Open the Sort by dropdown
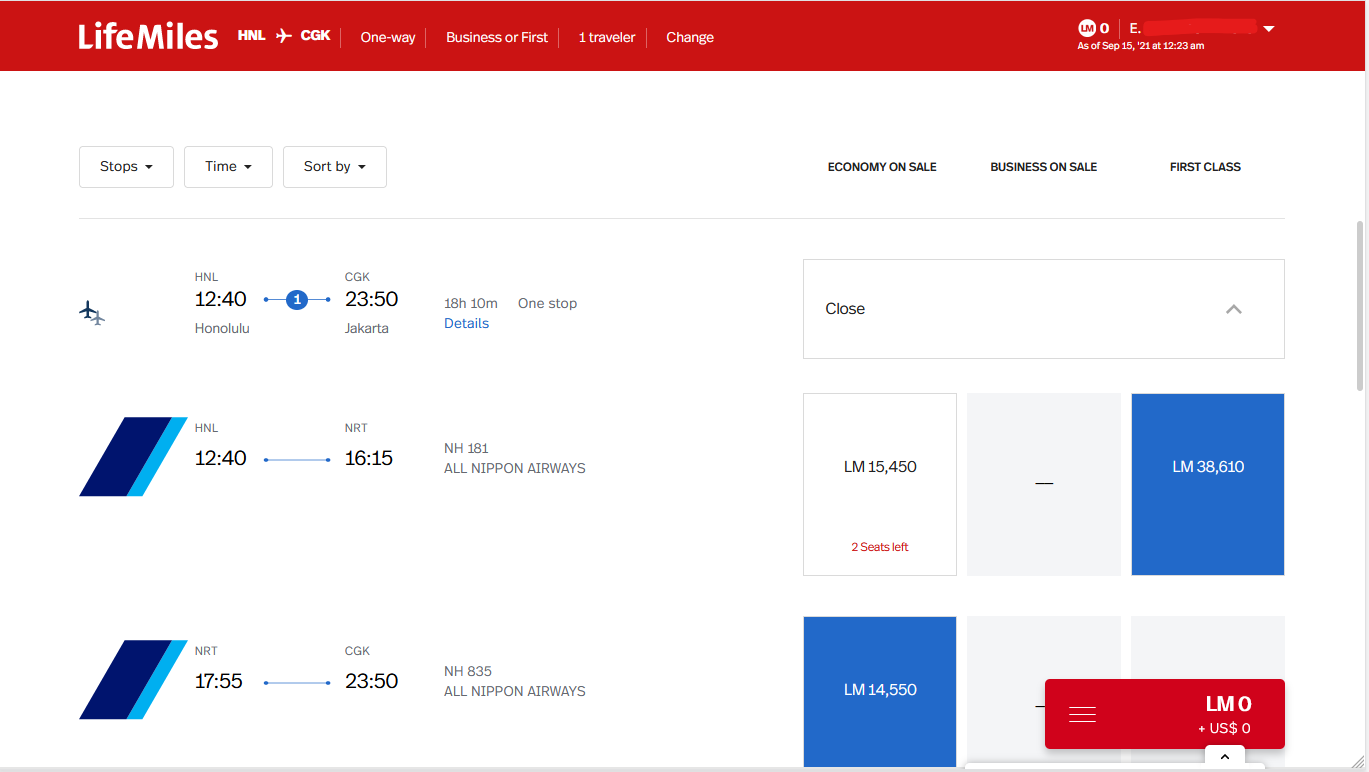This screenshot has height=772, width=1369. coord(335,167)
